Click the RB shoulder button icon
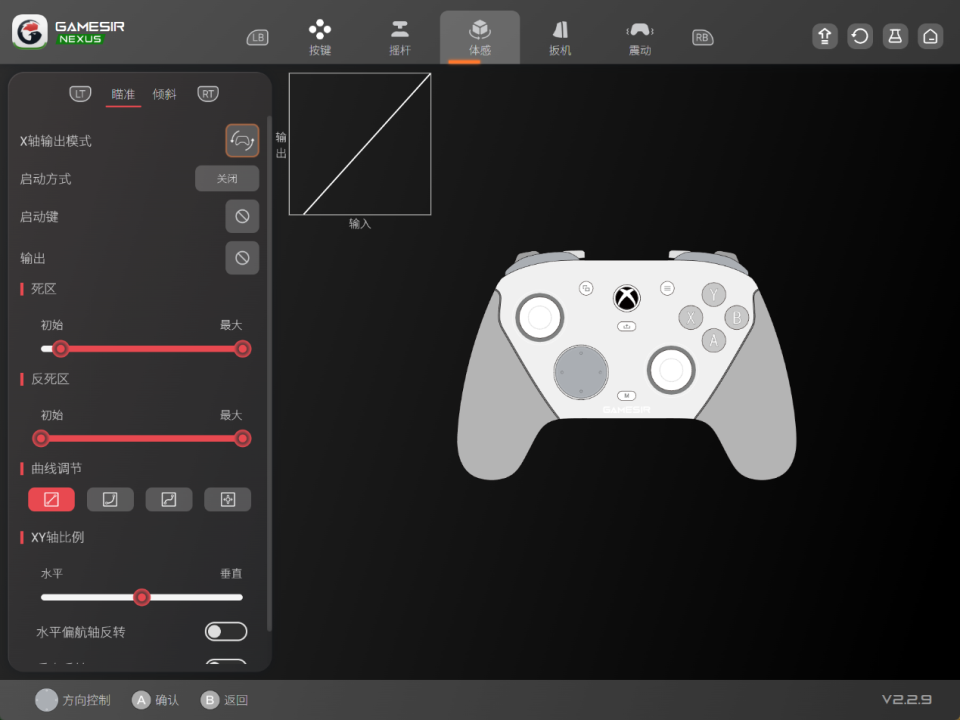 coord(702,37)
